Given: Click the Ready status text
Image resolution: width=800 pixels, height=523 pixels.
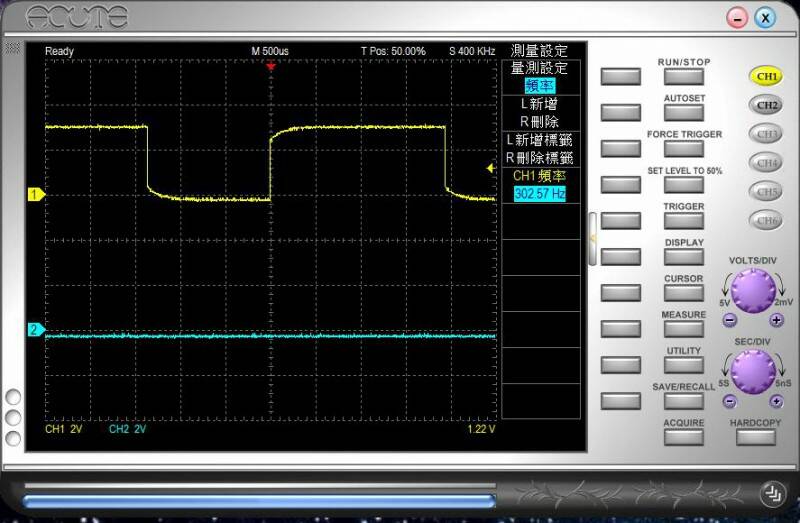Looking at the screenshot, I should click(x=59, y=51).
